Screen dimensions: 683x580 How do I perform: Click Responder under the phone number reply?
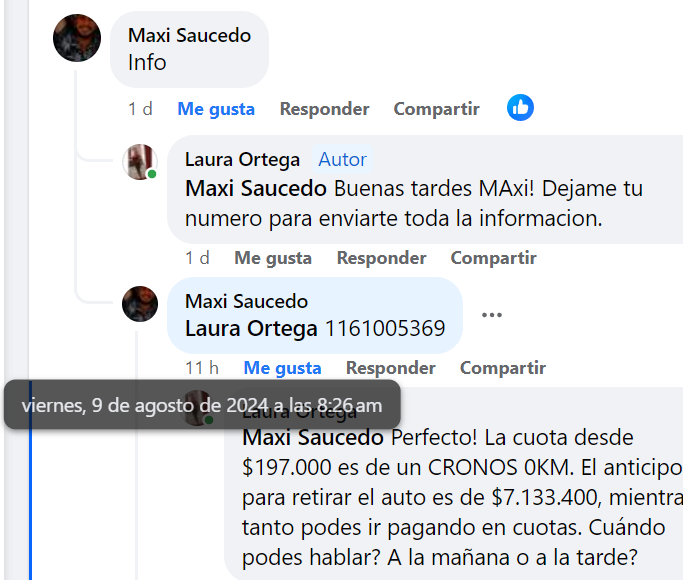[x=390, y=368]
